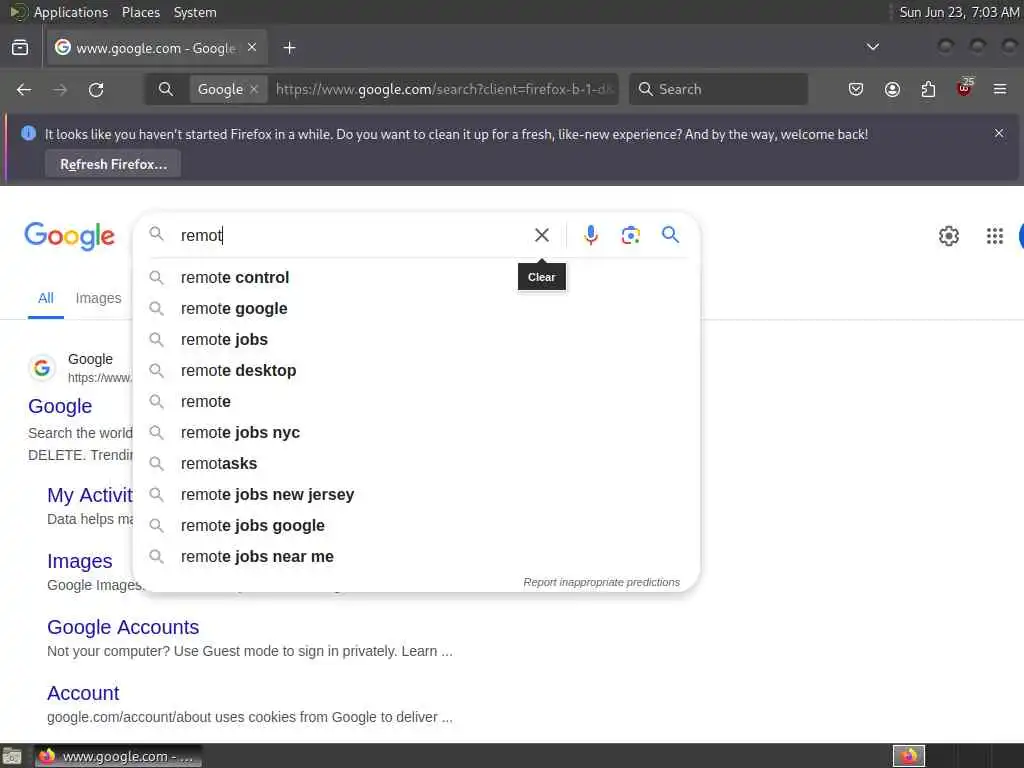Open the Account result link
This screenshot has height=768, width=1024.
[x=83, y=694]
